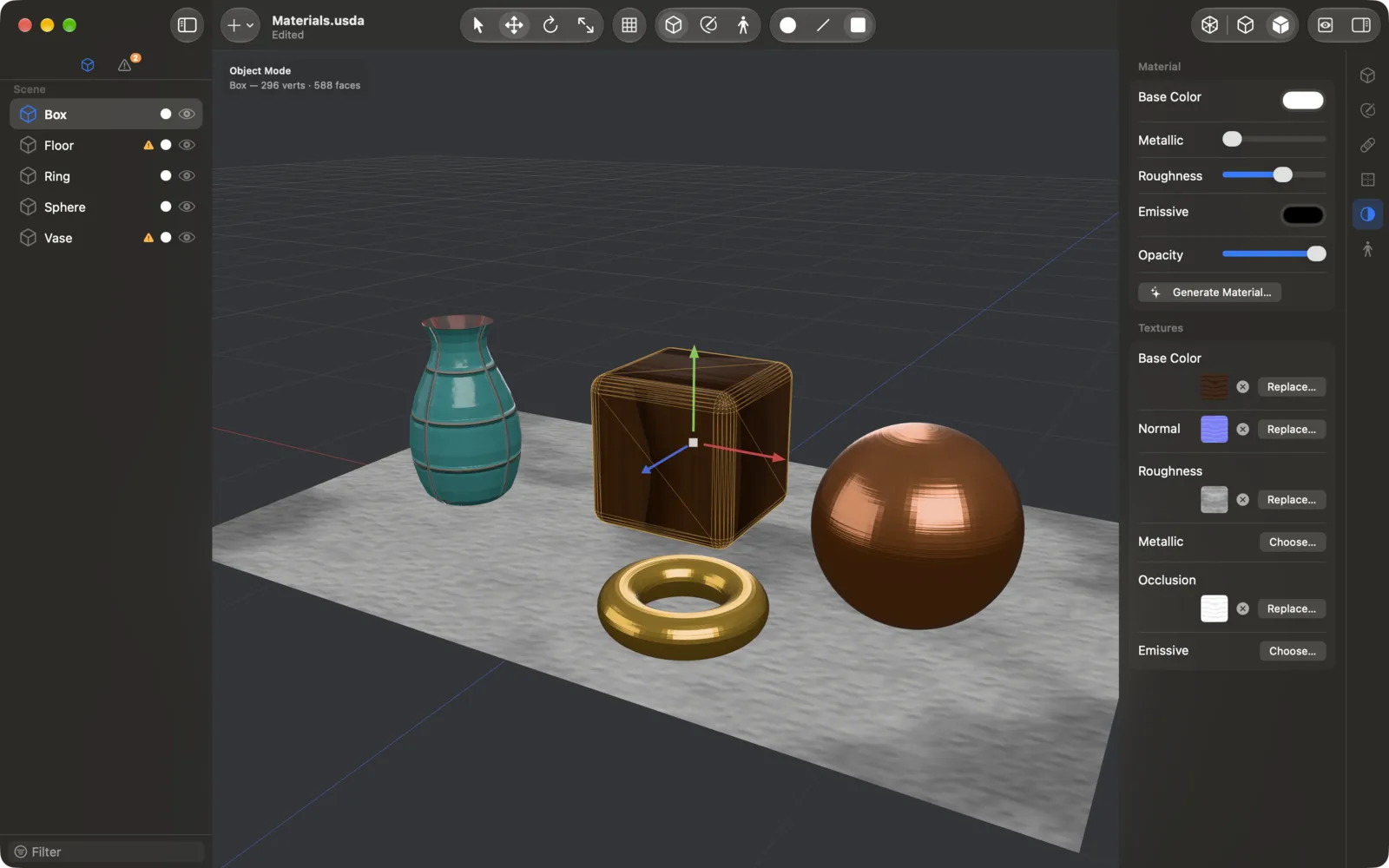1389x868 pixels.
Task: Hide the Ring object
Action: [x=187, y=175]
